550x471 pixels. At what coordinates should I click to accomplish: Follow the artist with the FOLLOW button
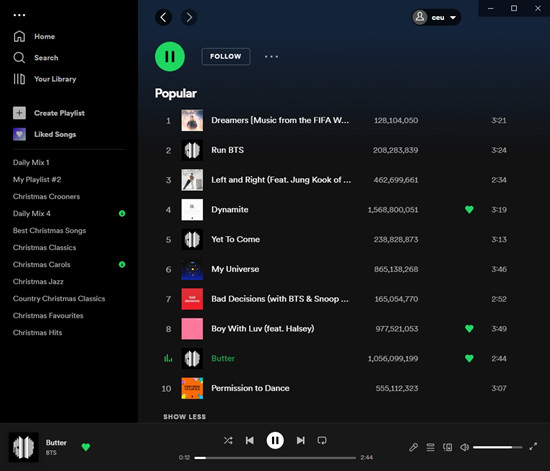(226, 56)
